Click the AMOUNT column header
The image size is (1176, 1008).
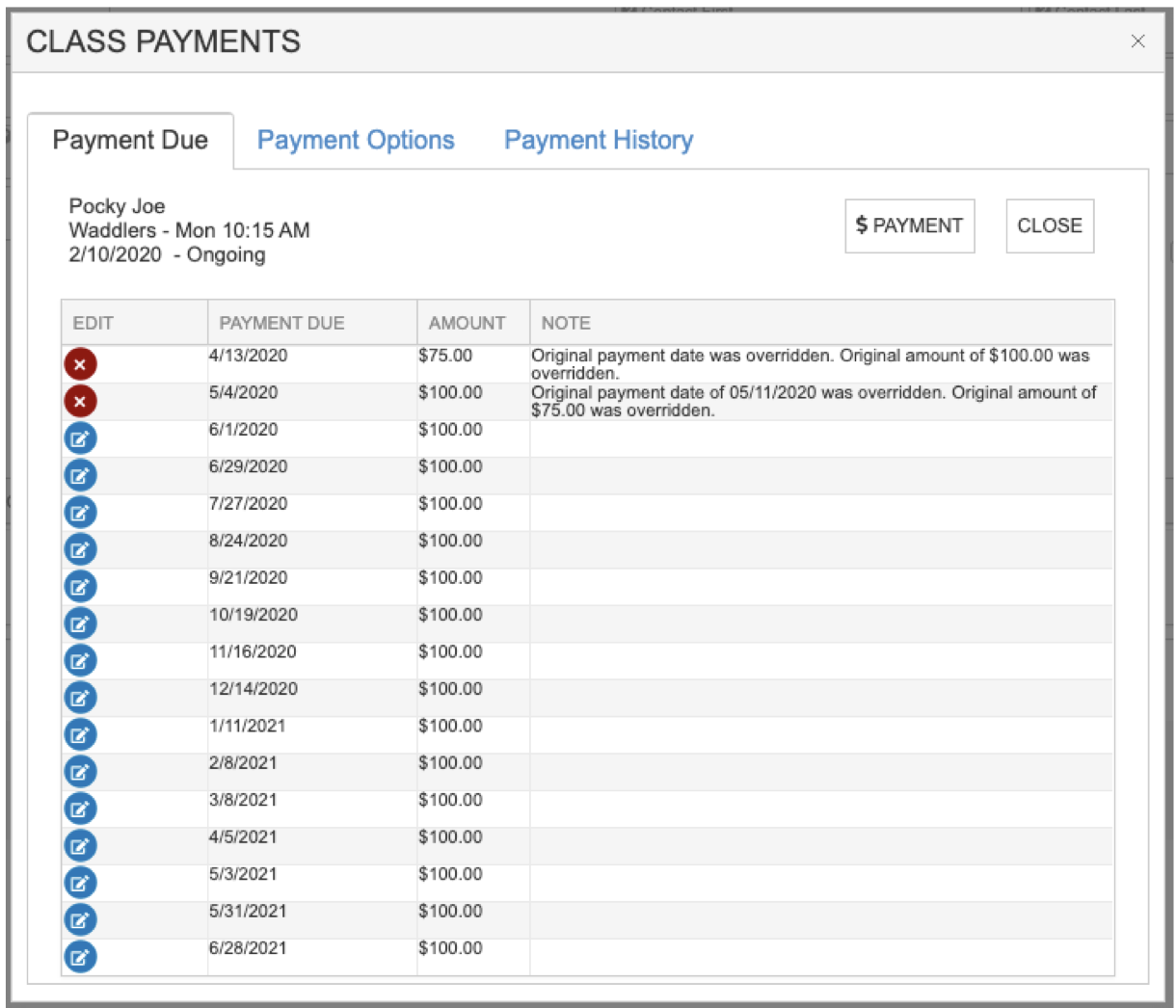tap(467, 324)
